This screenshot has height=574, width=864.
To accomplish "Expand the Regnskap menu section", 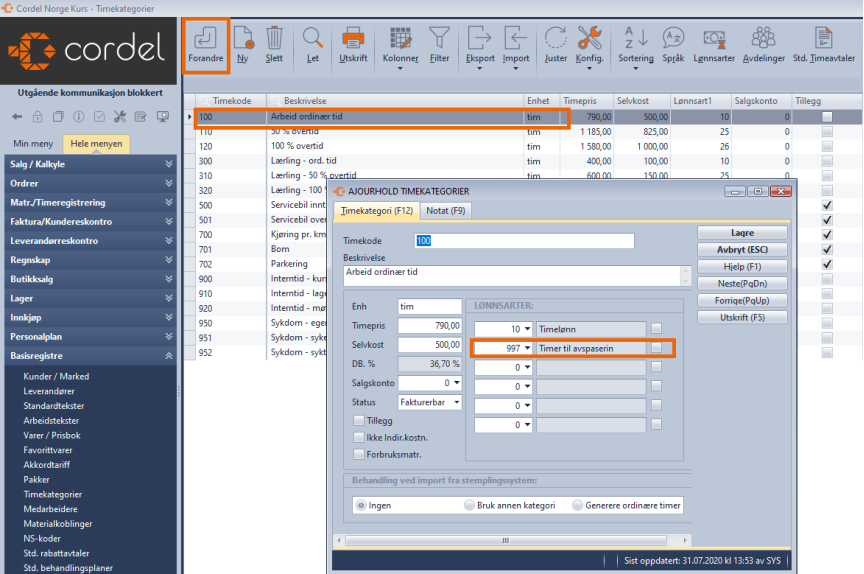I will pos(90,260).
